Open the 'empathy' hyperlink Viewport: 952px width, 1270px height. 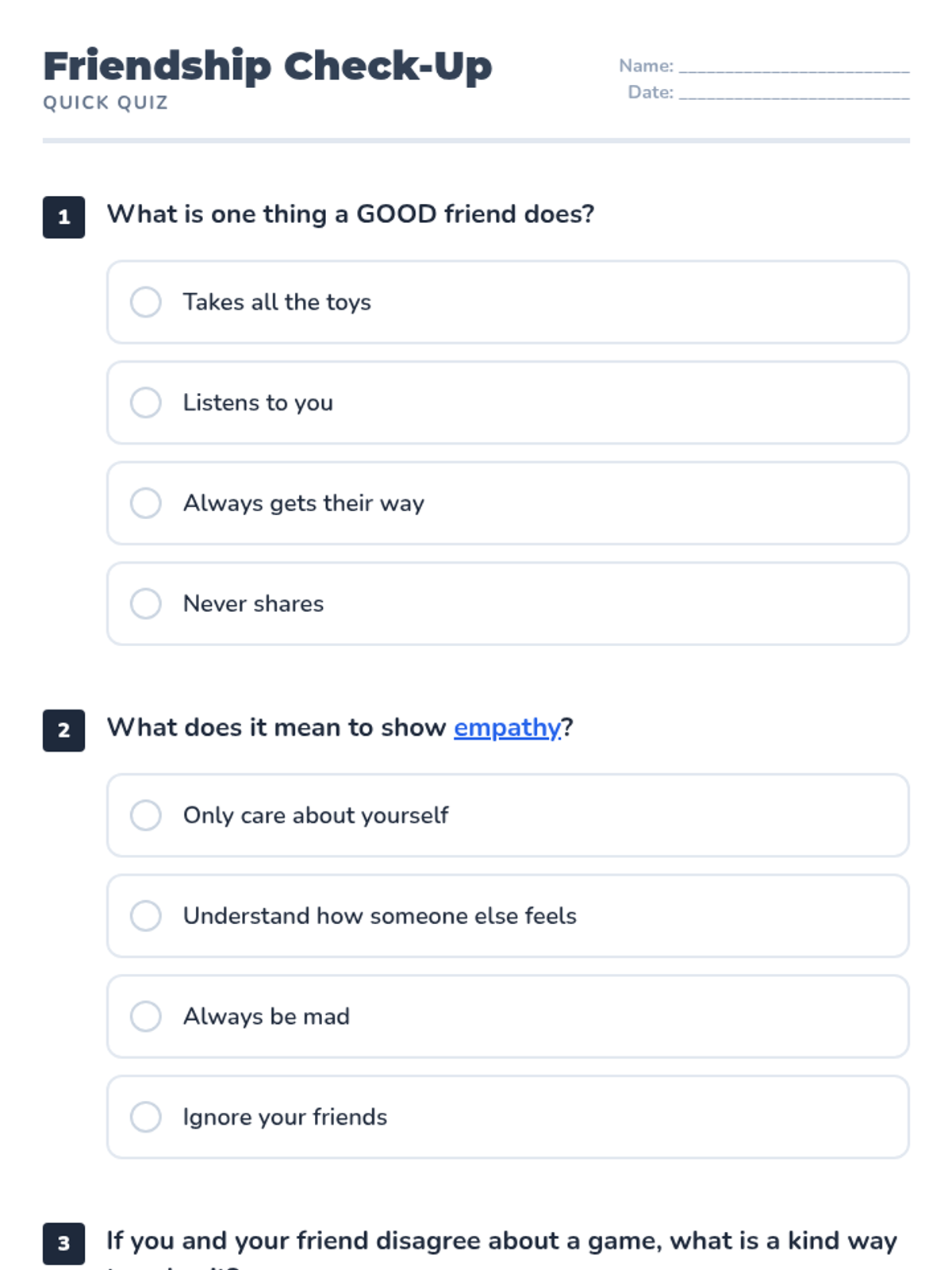(x=507, y=728)
